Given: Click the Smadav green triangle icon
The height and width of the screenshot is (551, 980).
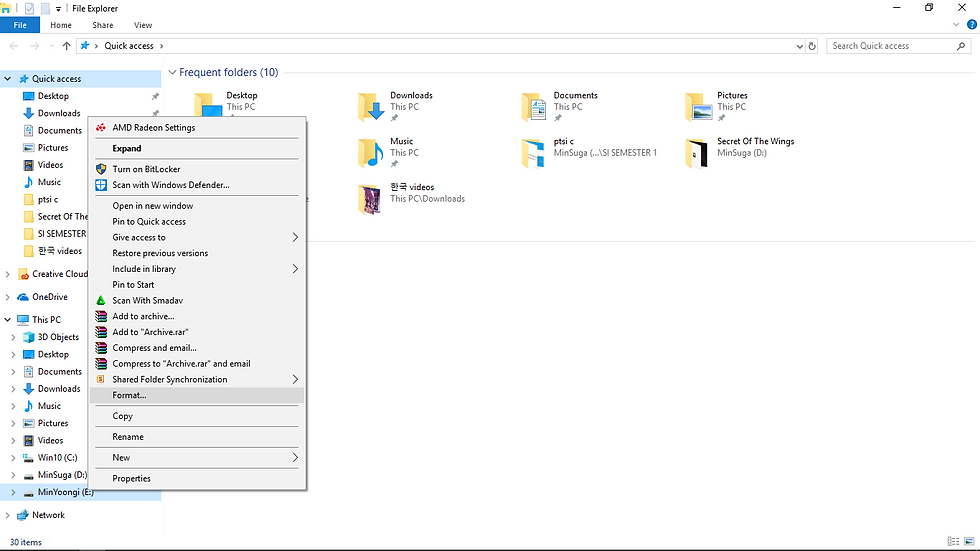Looking at the screenshot, I should 101,300.
